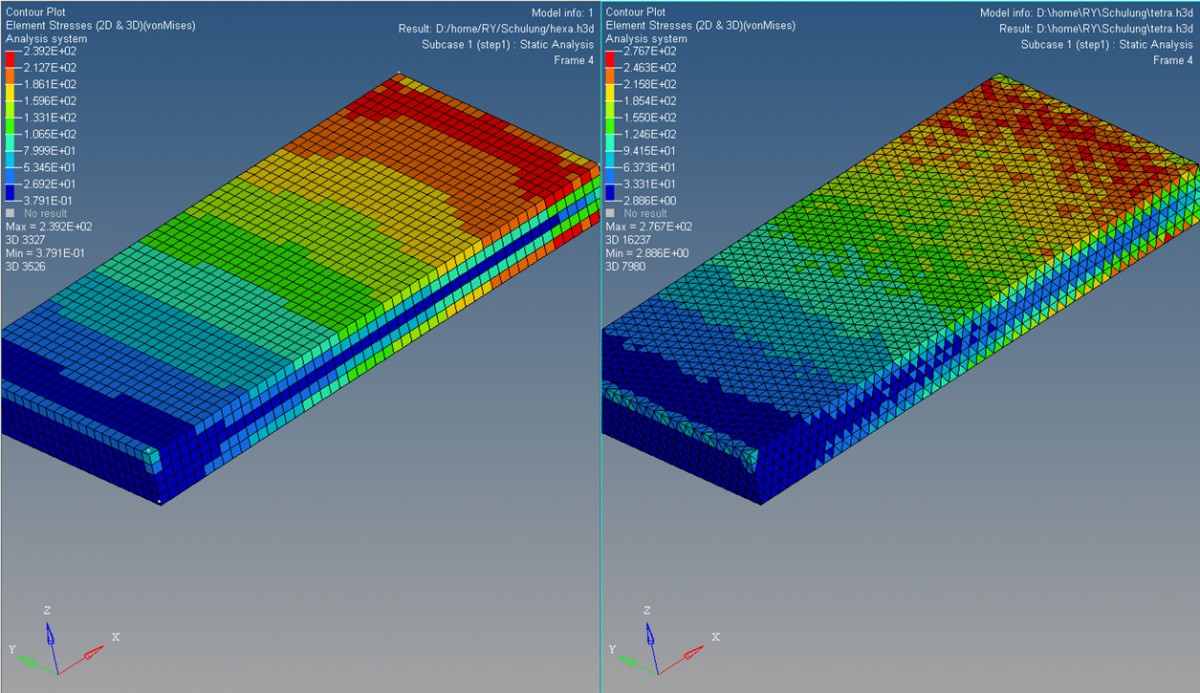Click the gray 'No result' swatch in left pane
The height and width of the screenshot is (693, 1200).
[11, 213]
